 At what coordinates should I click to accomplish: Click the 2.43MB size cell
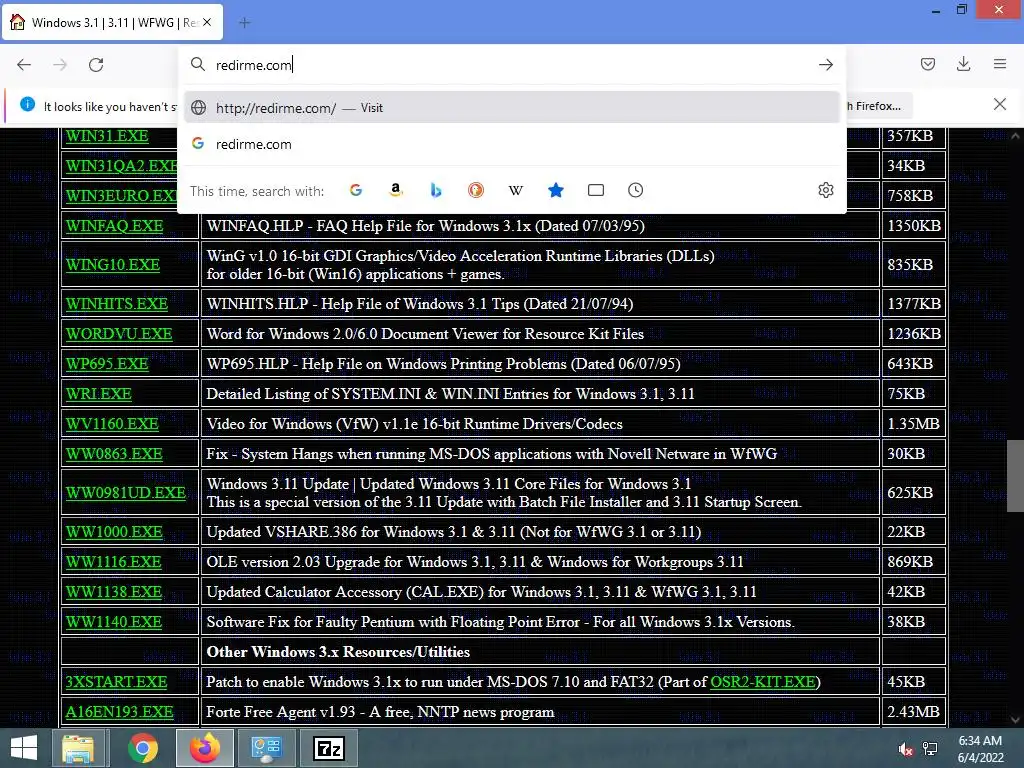(x=914, y=712)
